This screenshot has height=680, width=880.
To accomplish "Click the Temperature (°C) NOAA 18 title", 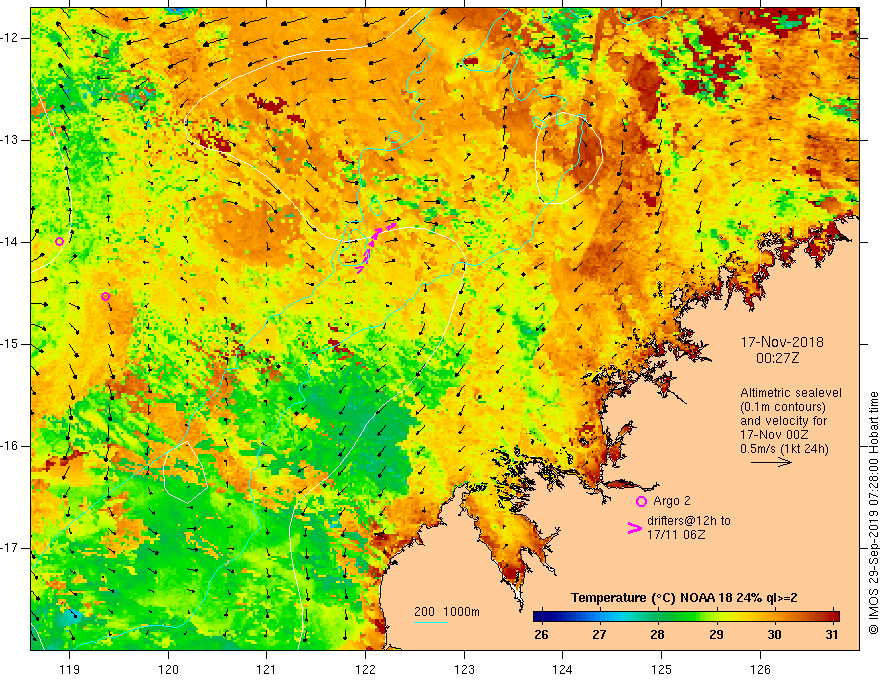I will click(x=684, y=598).
